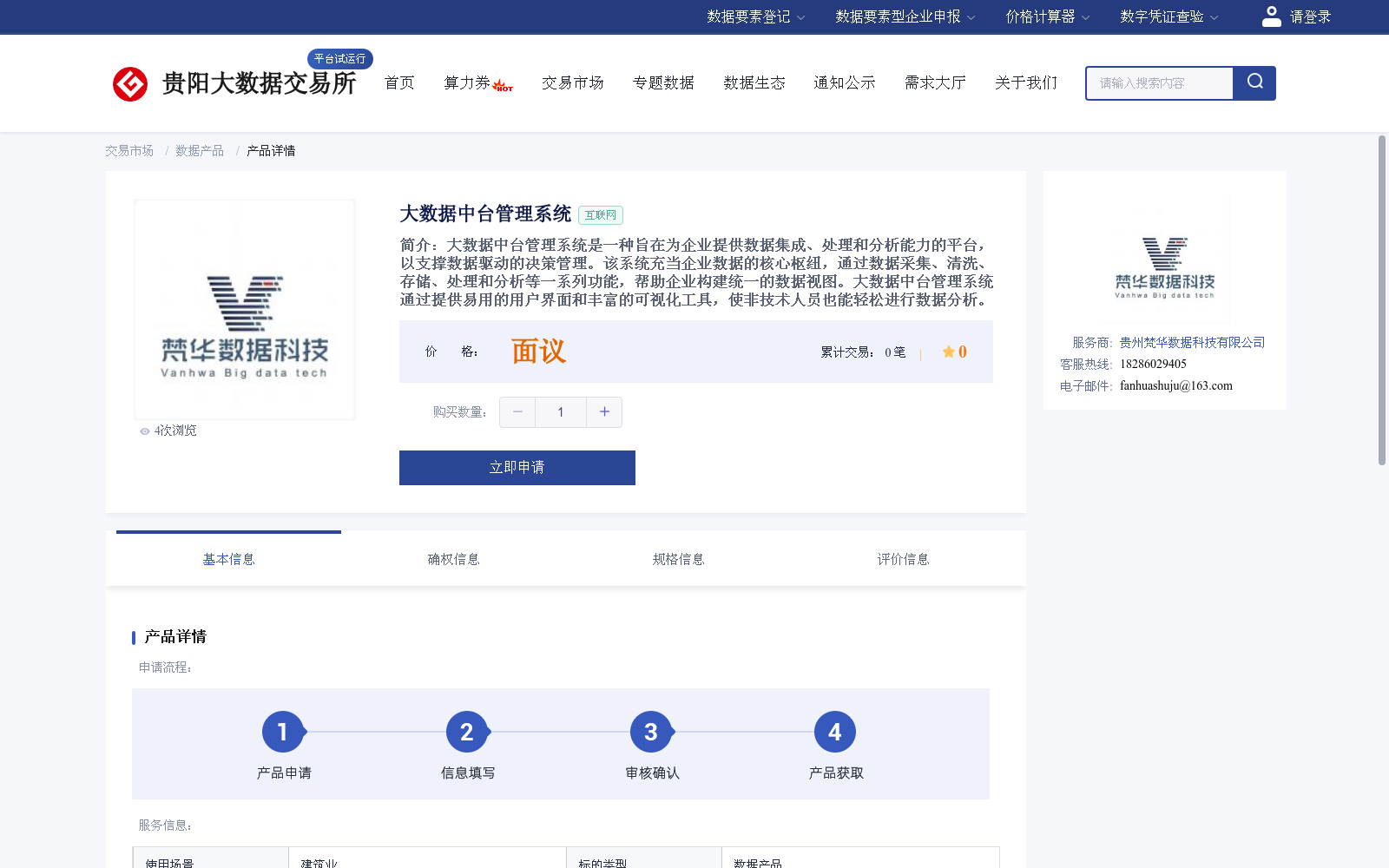Screen dimensions: 1389x868
Task: Click 数据产品 breadcrumb link
Action: click(200, 151)
